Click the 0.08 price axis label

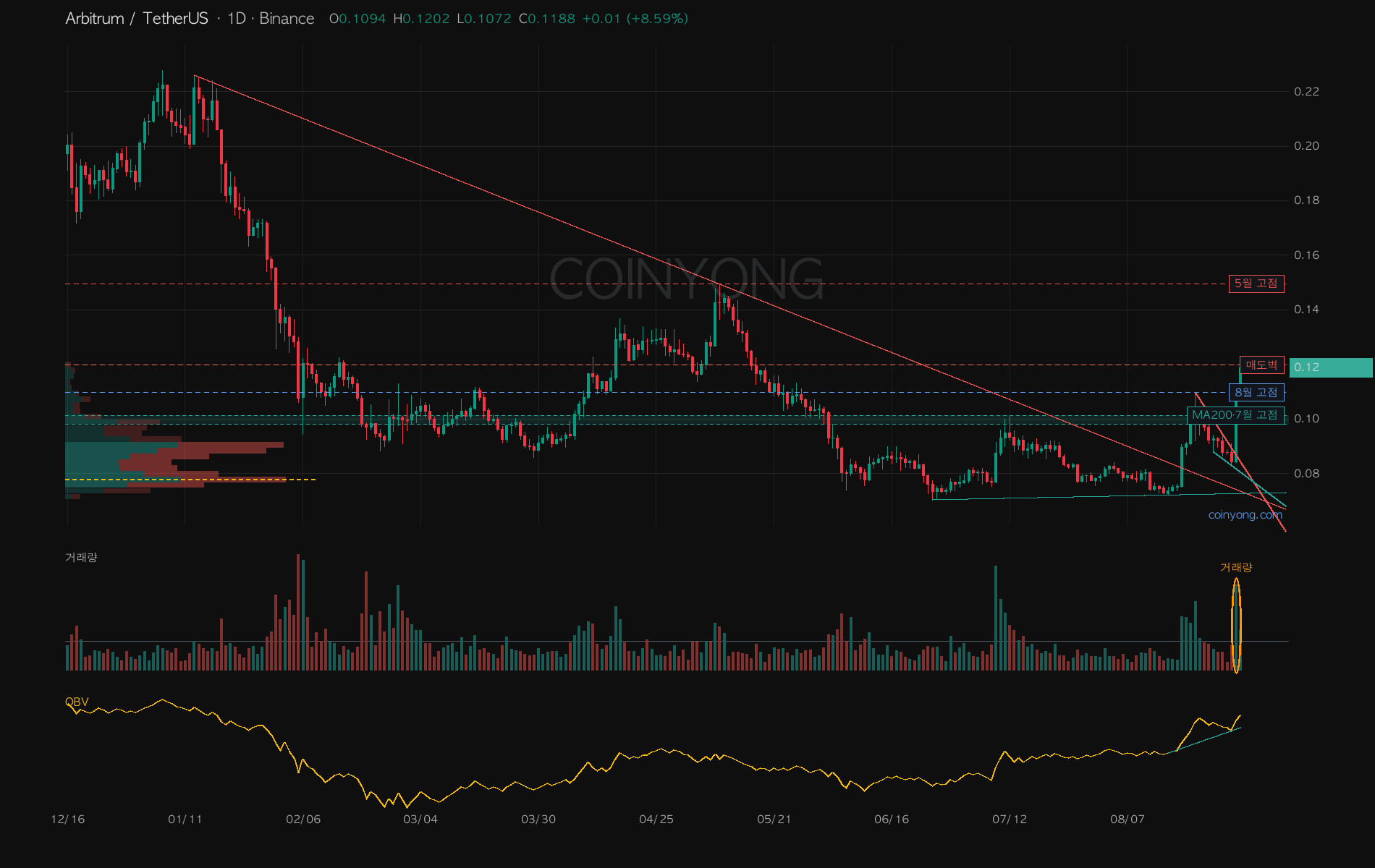1306,474
